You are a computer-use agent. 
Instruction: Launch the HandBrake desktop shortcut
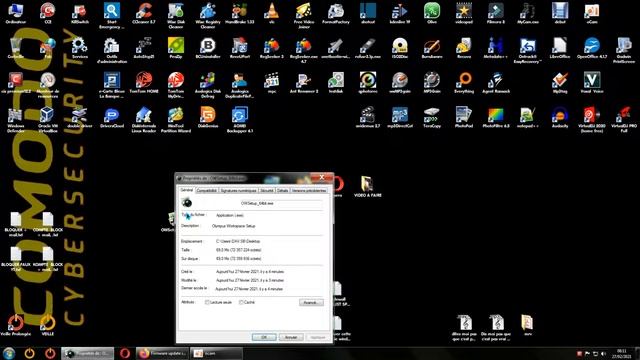point(240,13)
